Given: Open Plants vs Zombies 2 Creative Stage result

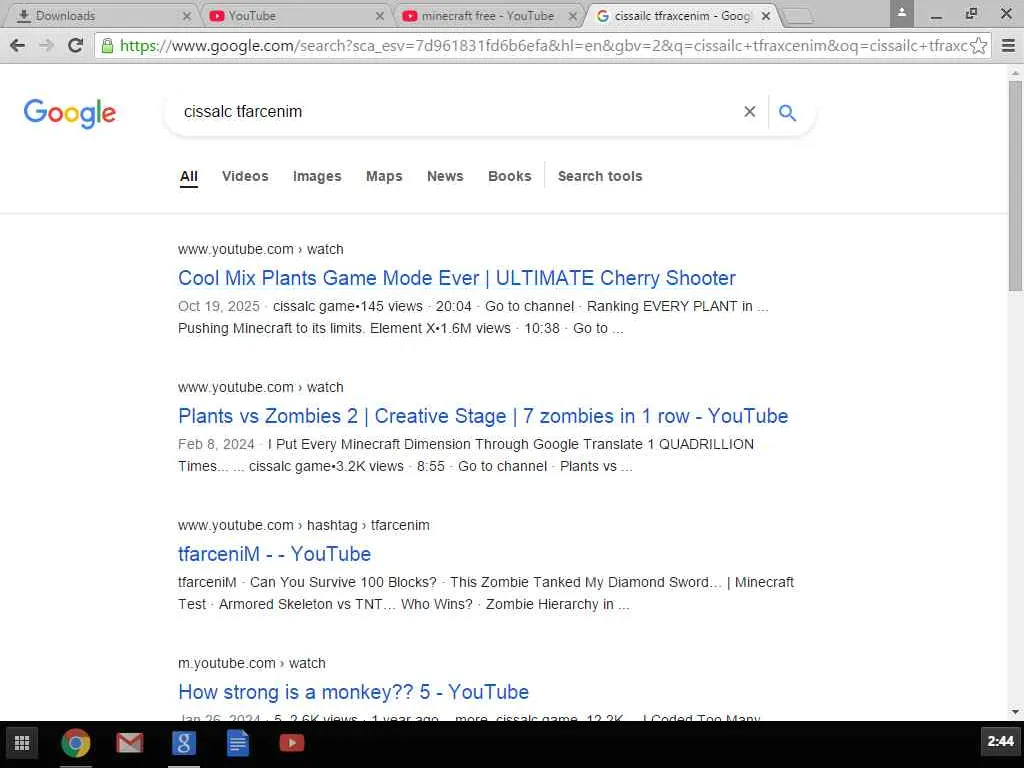Looking at the screenshot, I should pyautogui.click(x=483, y=416).
